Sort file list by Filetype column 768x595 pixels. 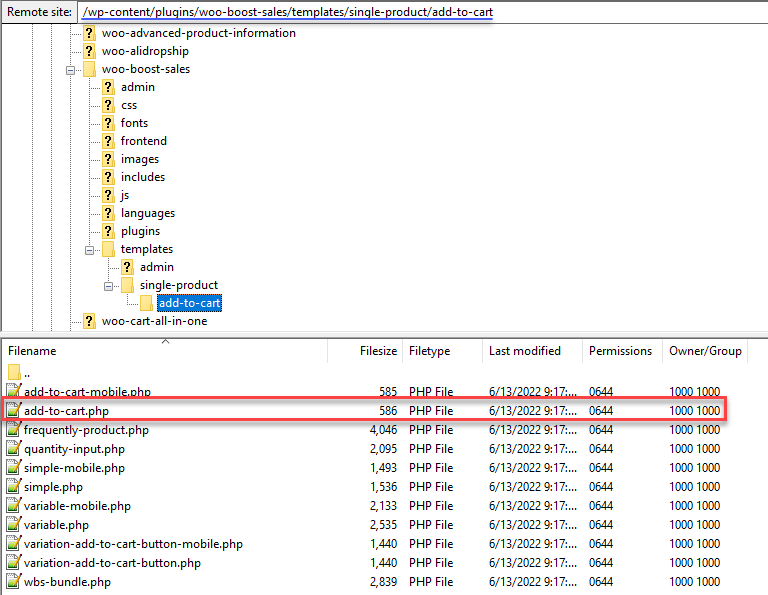430,351
